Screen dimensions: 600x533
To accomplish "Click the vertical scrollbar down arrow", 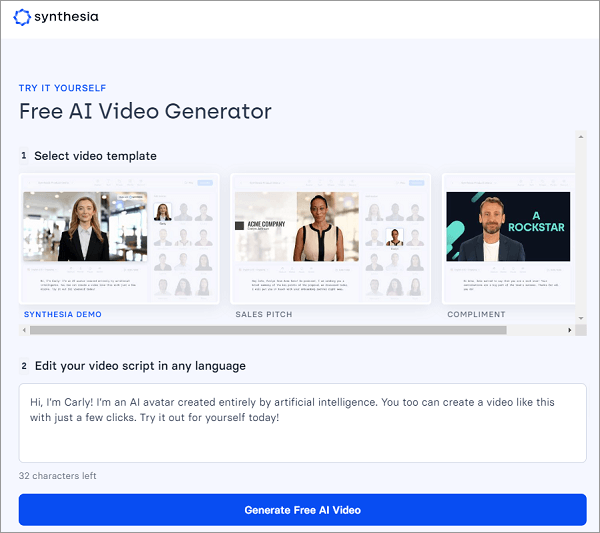I will point(580,318).
